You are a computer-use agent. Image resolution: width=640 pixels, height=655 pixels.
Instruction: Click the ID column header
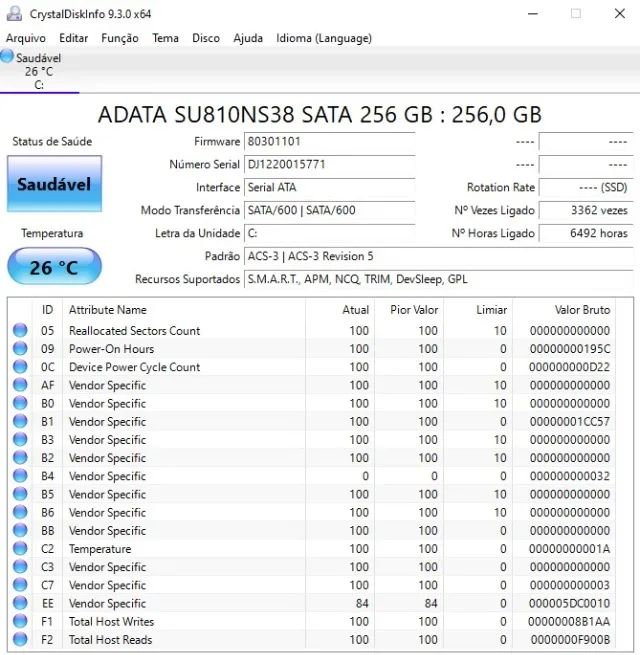pos(47,310)
